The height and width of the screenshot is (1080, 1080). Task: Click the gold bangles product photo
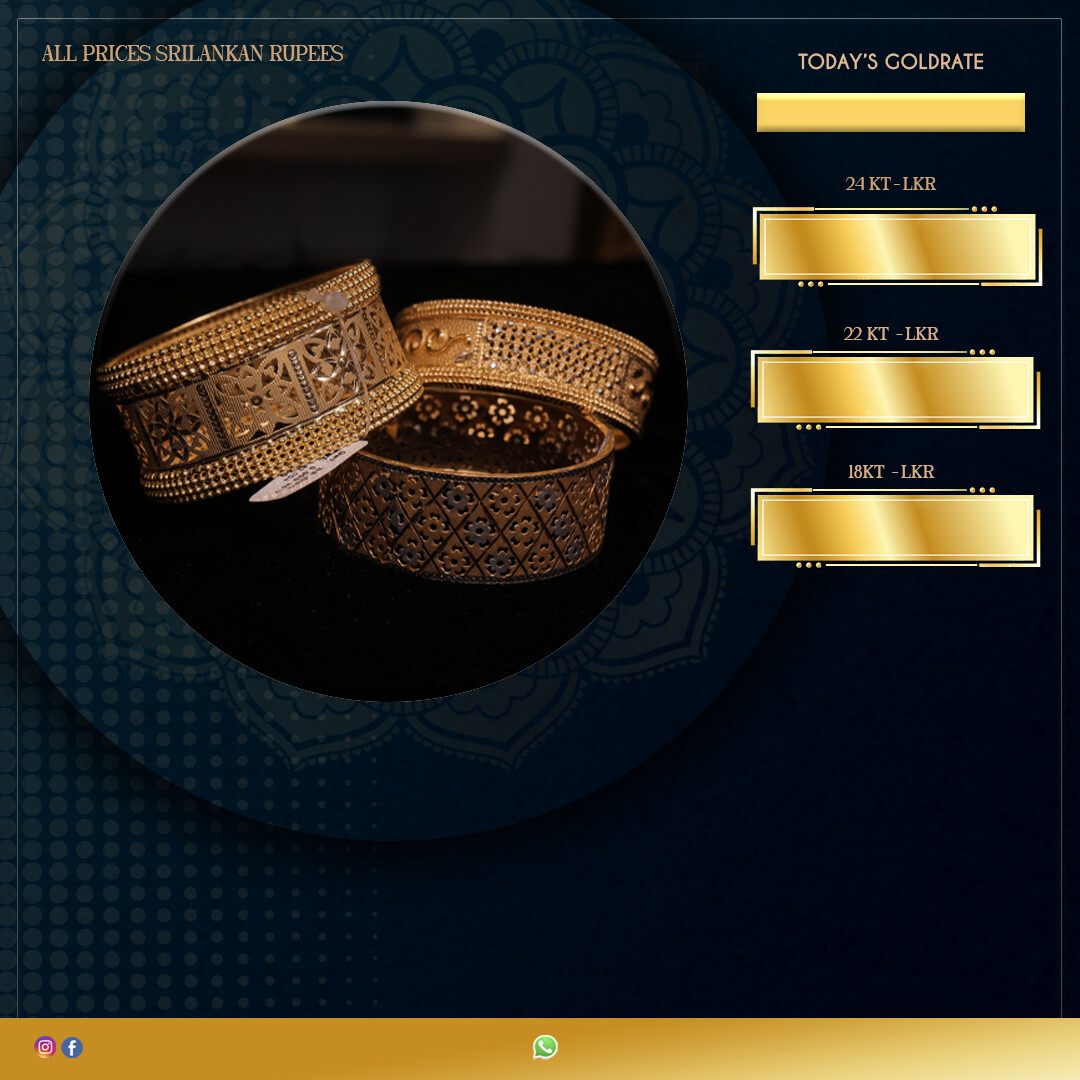coord(388,401)
